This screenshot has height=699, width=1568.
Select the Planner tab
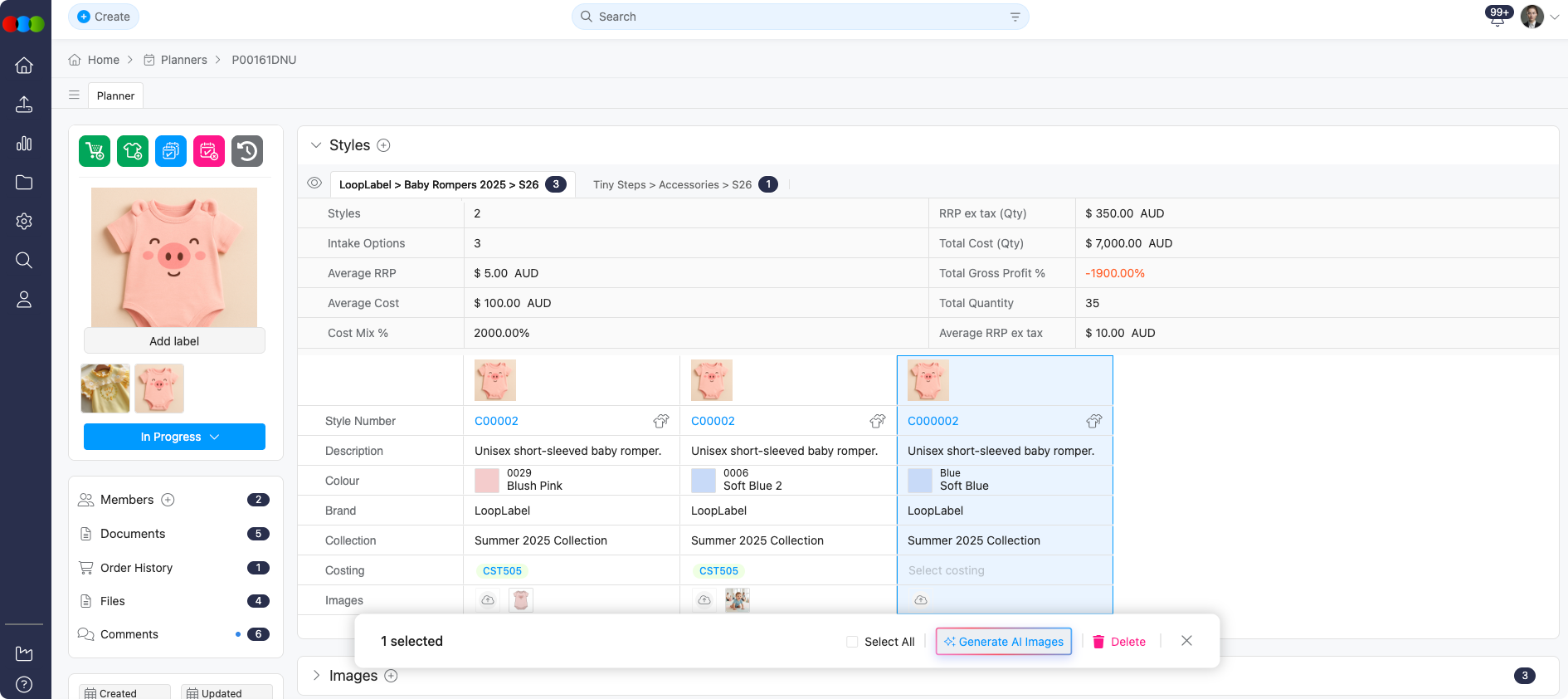coord(115,95)
